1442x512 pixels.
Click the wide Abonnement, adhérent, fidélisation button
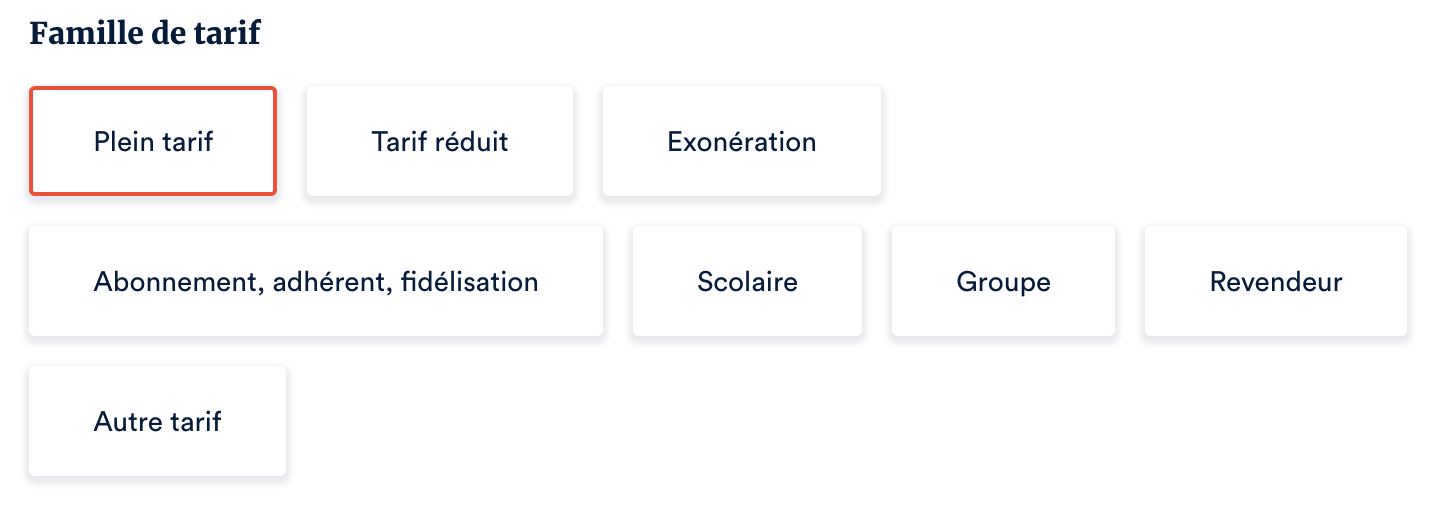point(316,281)
